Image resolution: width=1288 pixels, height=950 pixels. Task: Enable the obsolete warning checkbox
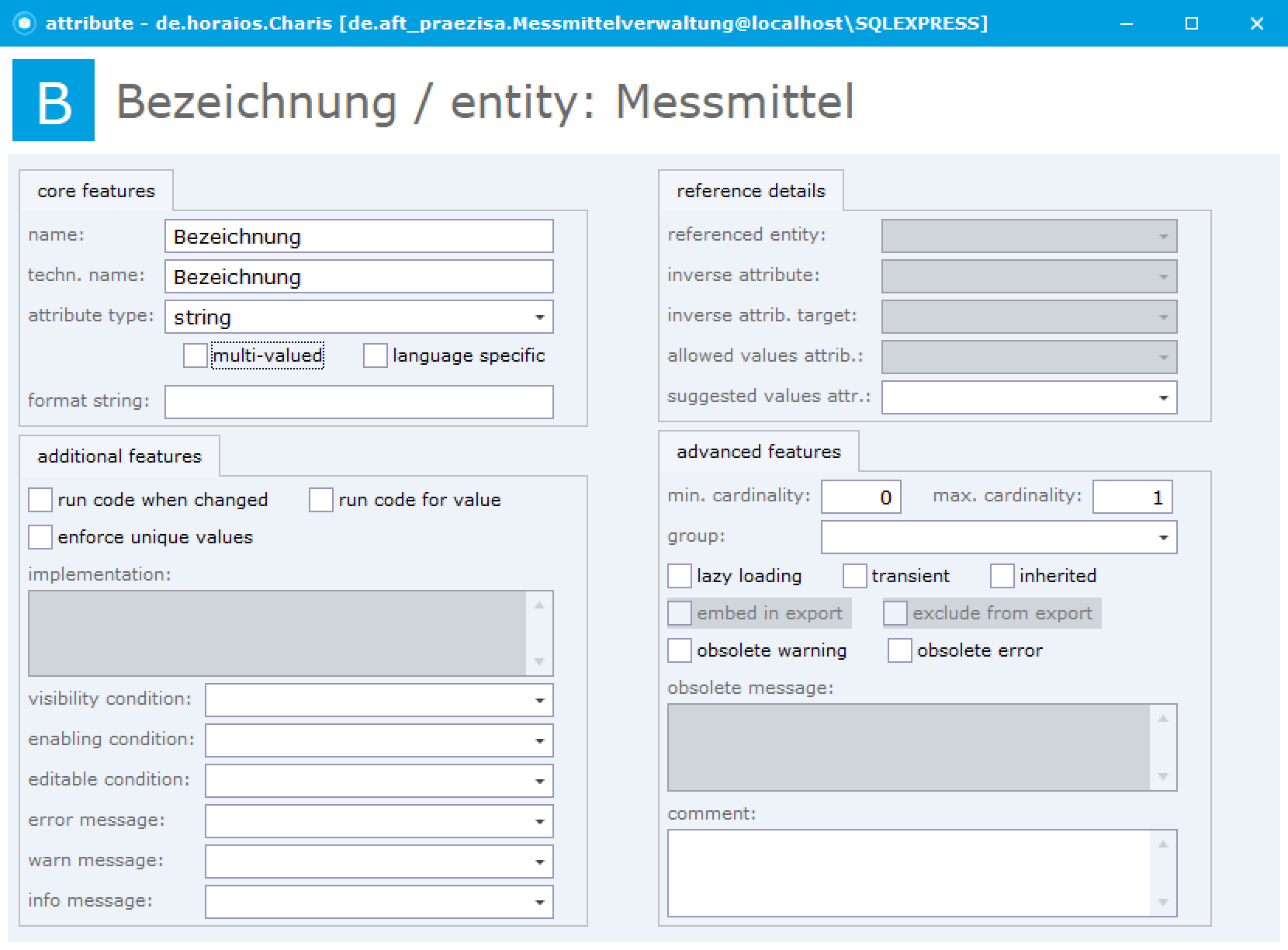pos(680,650)
